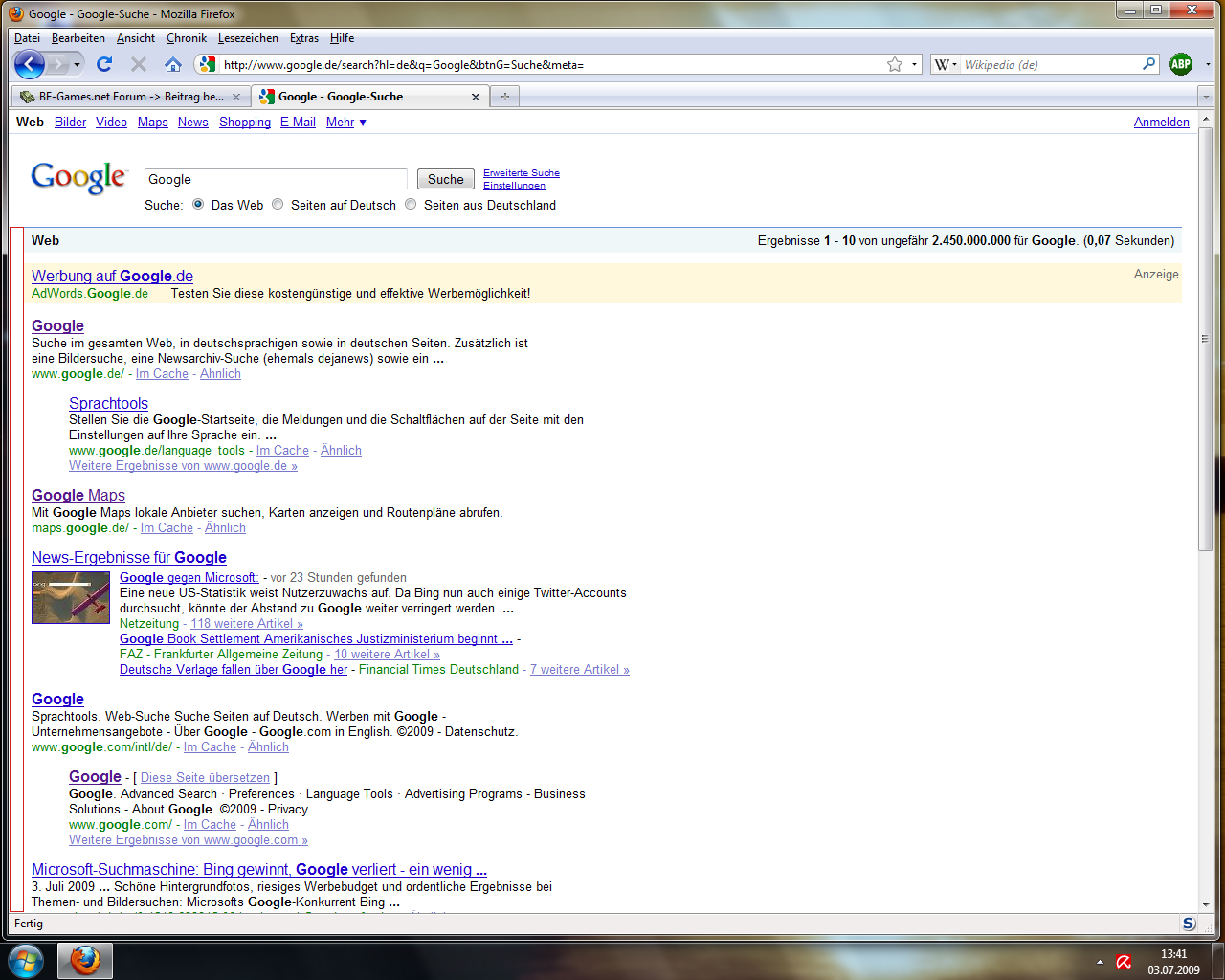Click into the Google search input field
The height and width of the screenshot is (980, 1225).
(276, 179)
